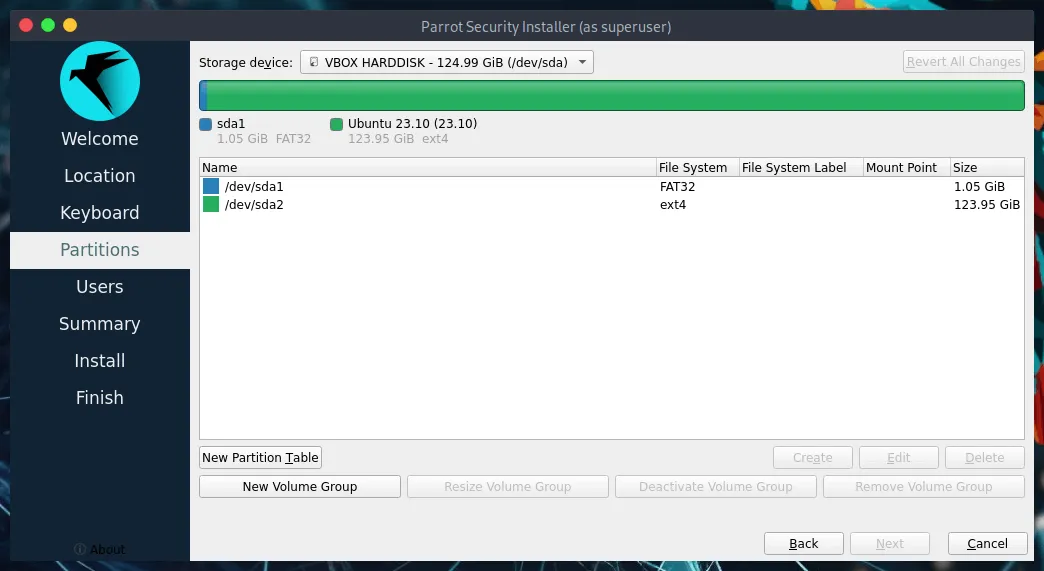This screenshot has width=1044, height=571.
Task: Open the About link in sidebar
Action: (x=100, y=549)
